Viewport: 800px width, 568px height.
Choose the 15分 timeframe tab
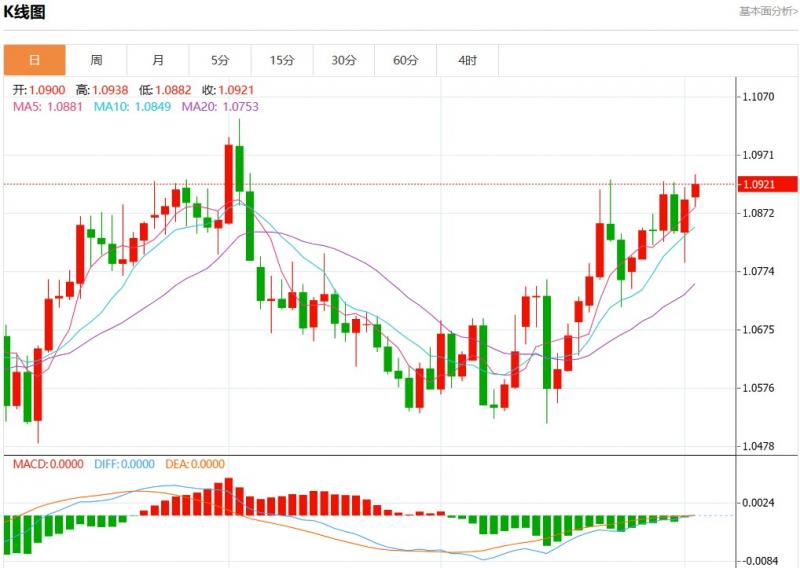tap(282, 60)
